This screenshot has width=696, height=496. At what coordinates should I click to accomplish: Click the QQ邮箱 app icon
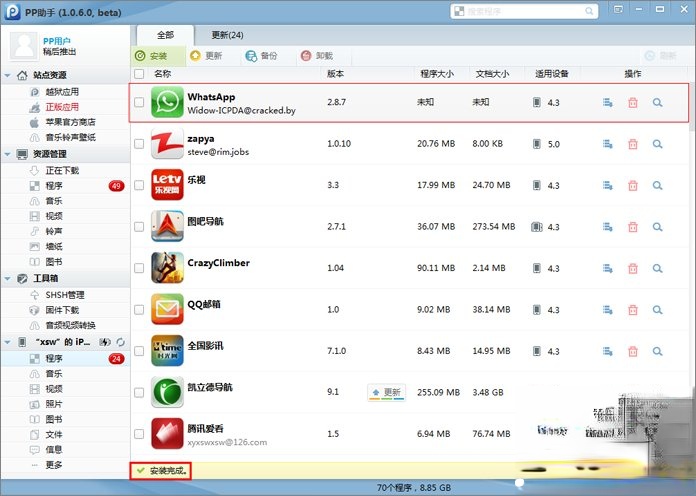pyautogui.click(x=167, y=309)
